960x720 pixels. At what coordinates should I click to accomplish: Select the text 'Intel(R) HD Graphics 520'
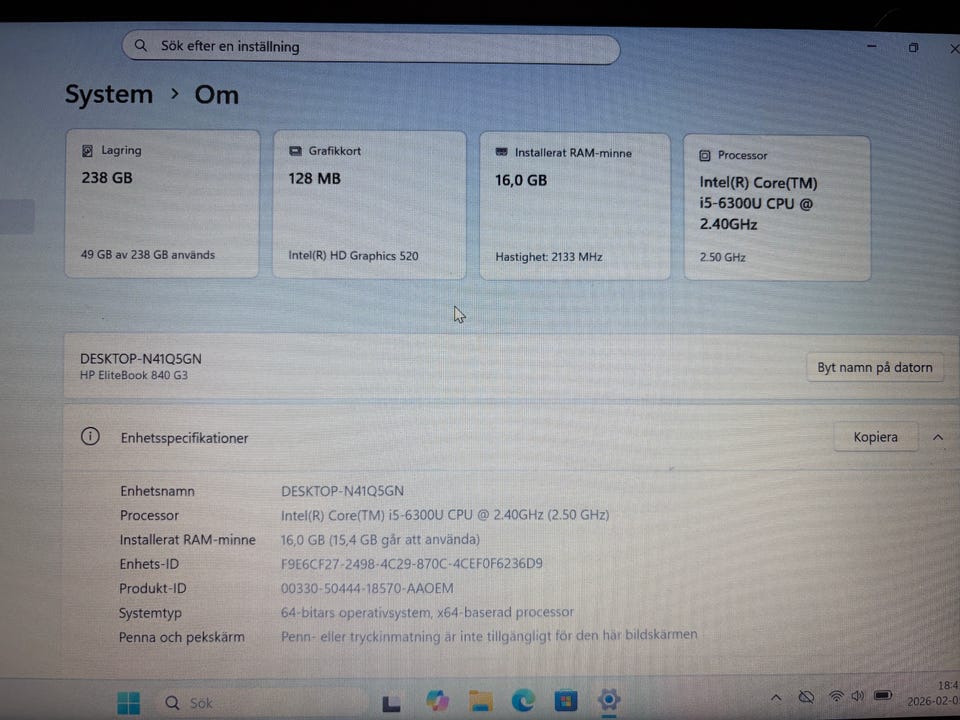(353, 256)
